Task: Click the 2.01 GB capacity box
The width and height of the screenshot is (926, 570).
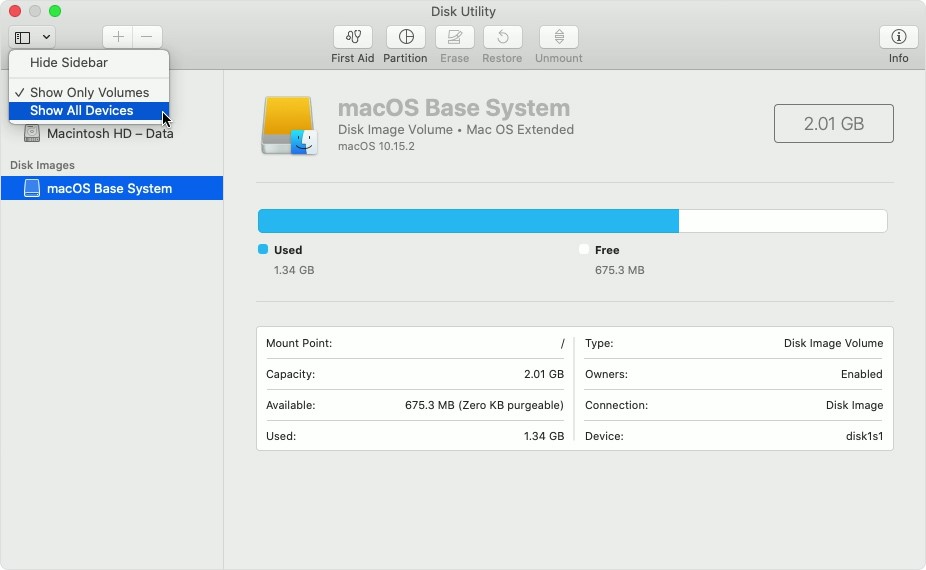Action: pos(833,123)
